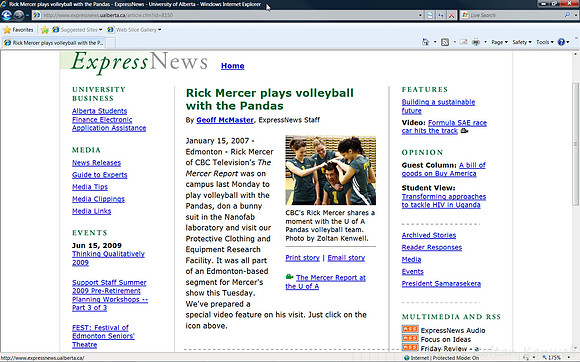This screenshot has height=362, width=580.
Task: Open Thinking Qualitatively 2009 event link
Action: pyautogui.click(x=108, y=258)
